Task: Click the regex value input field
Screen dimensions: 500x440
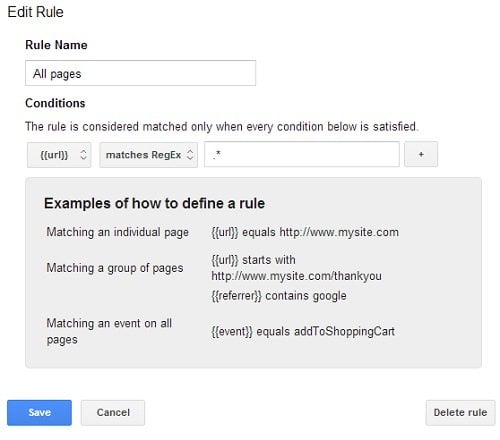Action: point(302,154)
